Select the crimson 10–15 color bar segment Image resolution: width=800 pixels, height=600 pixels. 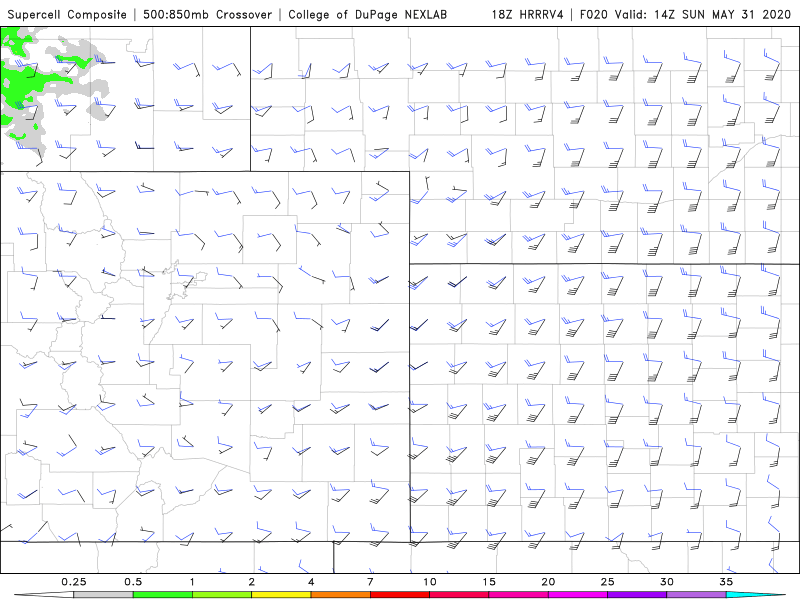pyautogui.click(x=459, y=595)
